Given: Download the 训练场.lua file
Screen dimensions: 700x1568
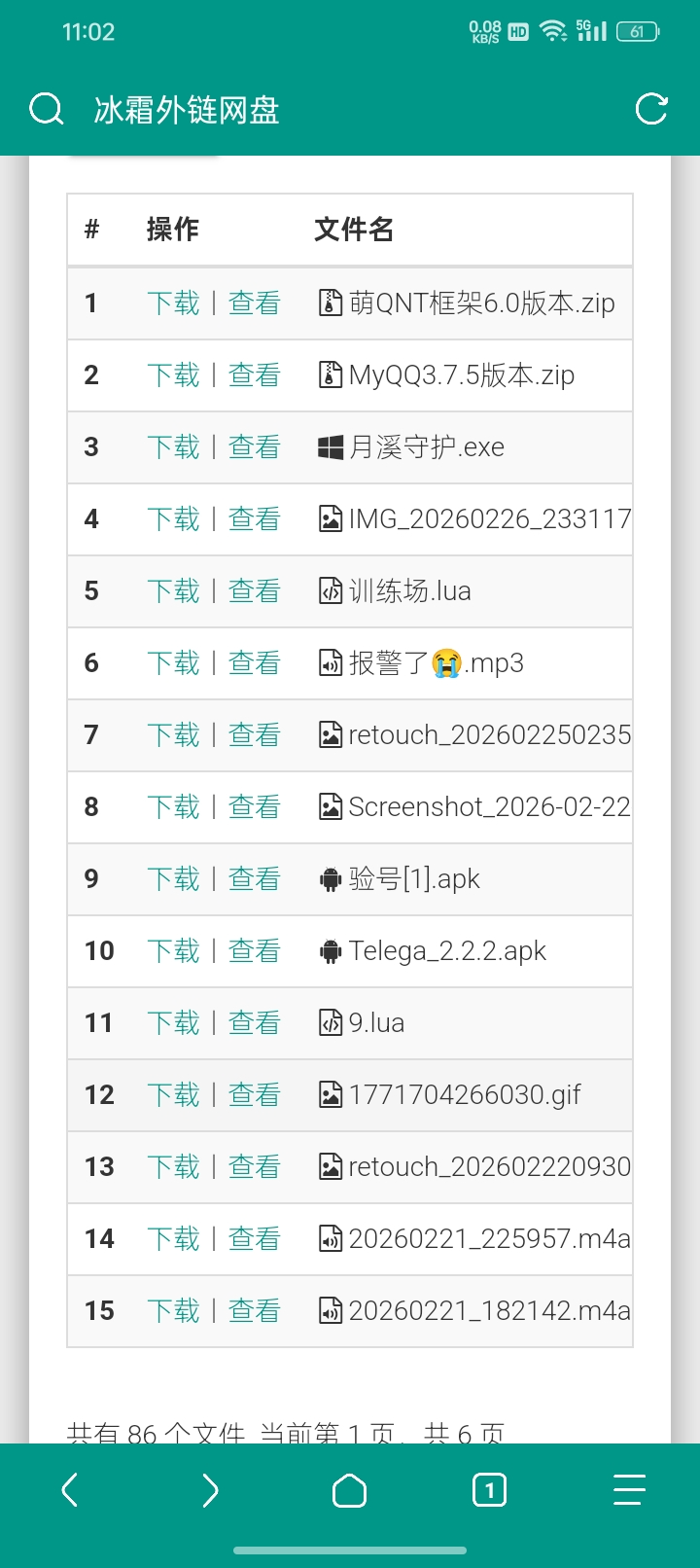Looking at the screenshot, I should coord(173,591).
